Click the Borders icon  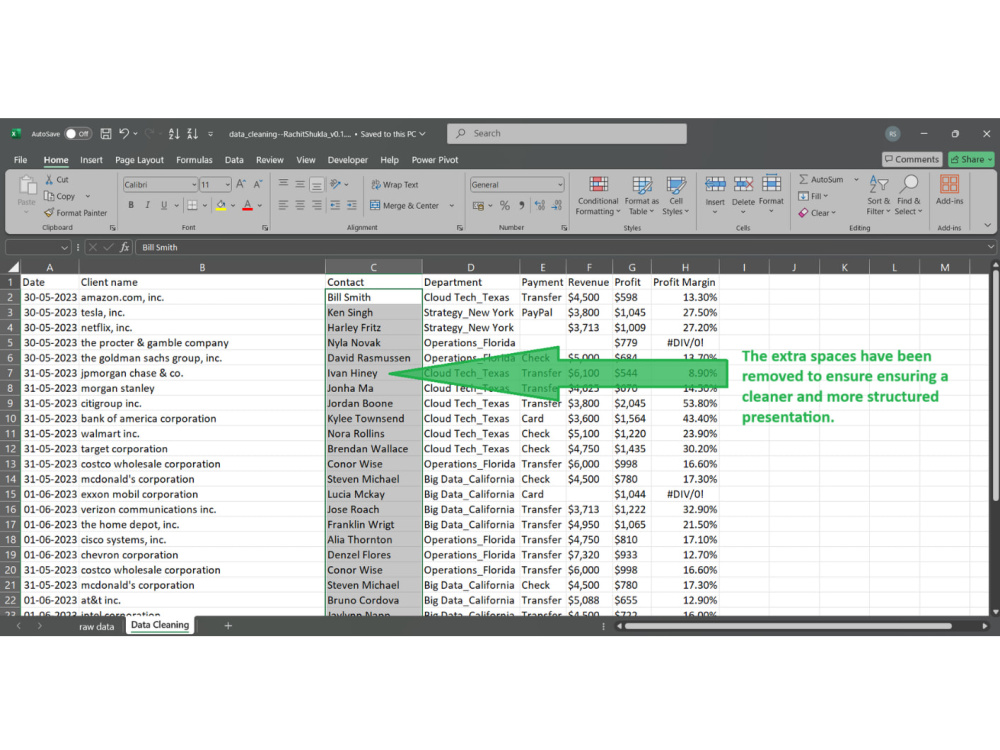pyautogui.click(x=192, y=205)
